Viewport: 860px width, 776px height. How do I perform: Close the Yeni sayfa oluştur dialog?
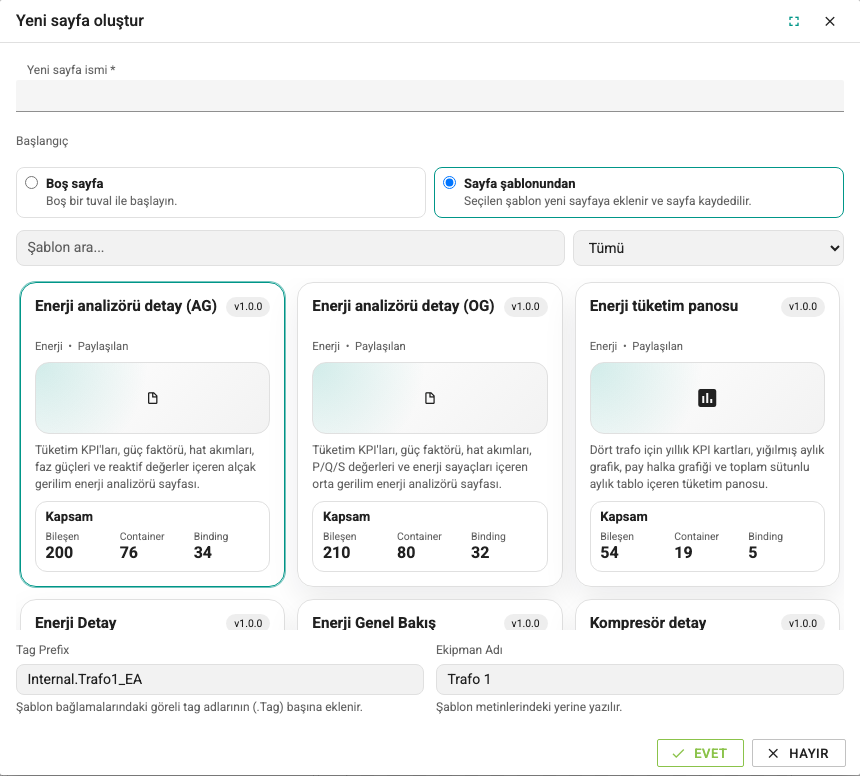[x=830, y=21]
